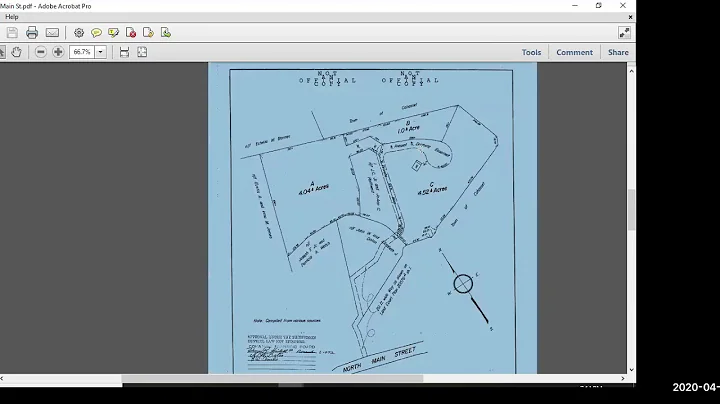Image resolution: width=720 pixels, height=404 pixels.
Task: Select the highlight text tool
Action: [113, 33]
